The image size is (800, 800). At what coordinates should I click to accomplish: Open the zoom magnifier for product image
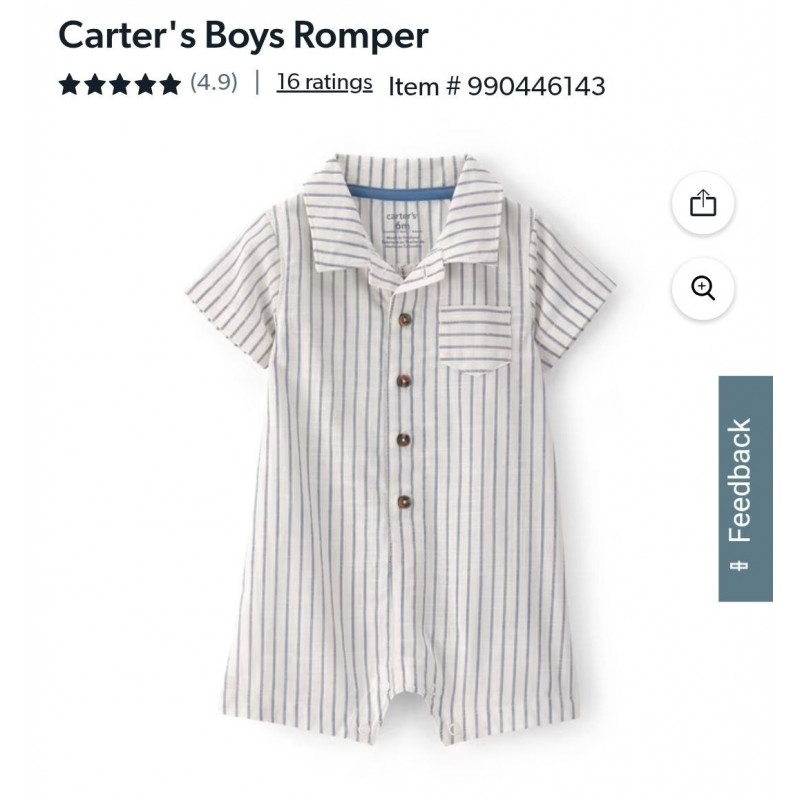point(703,289)
